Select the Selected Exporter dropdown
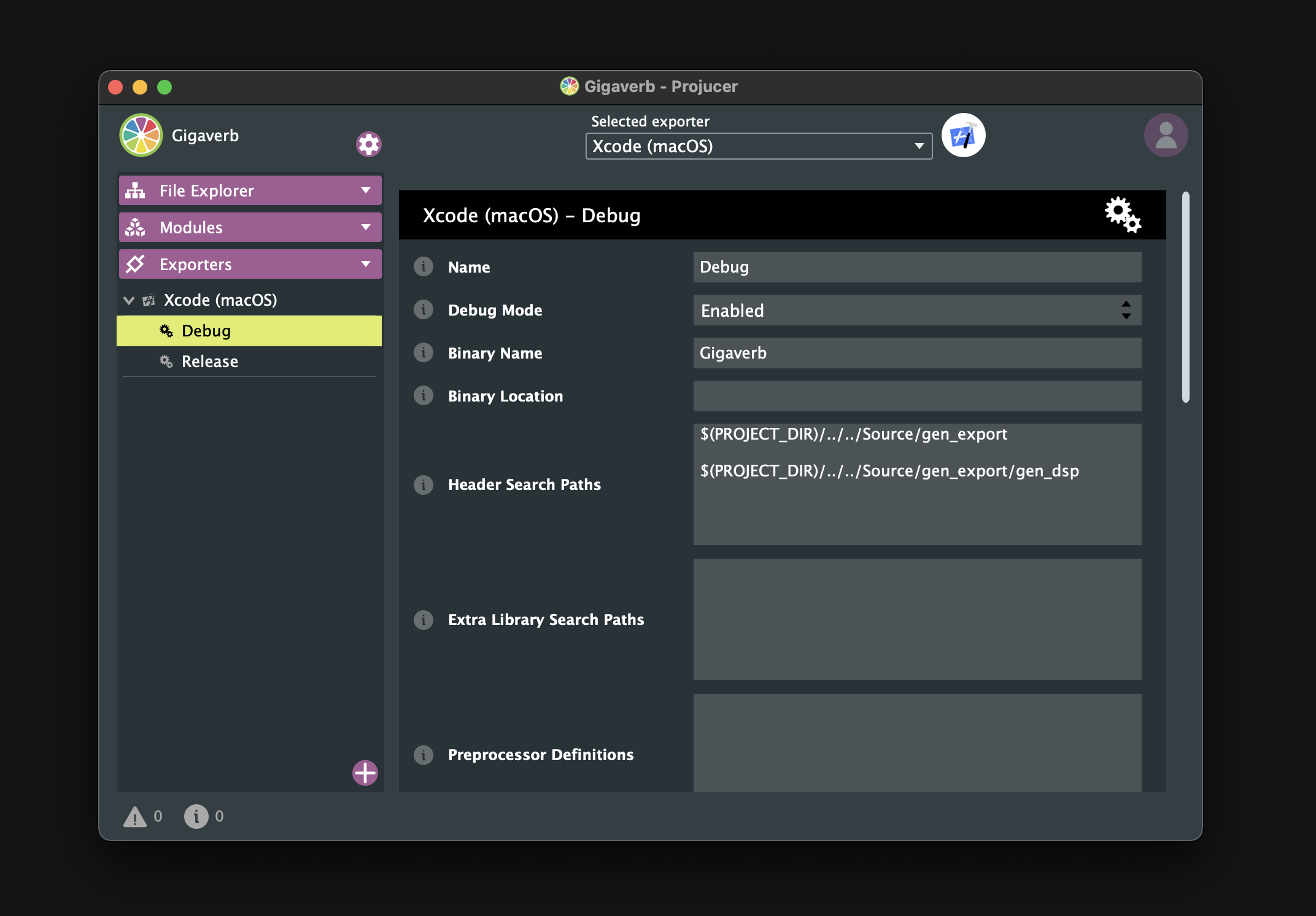 click(x=755, y=146)
